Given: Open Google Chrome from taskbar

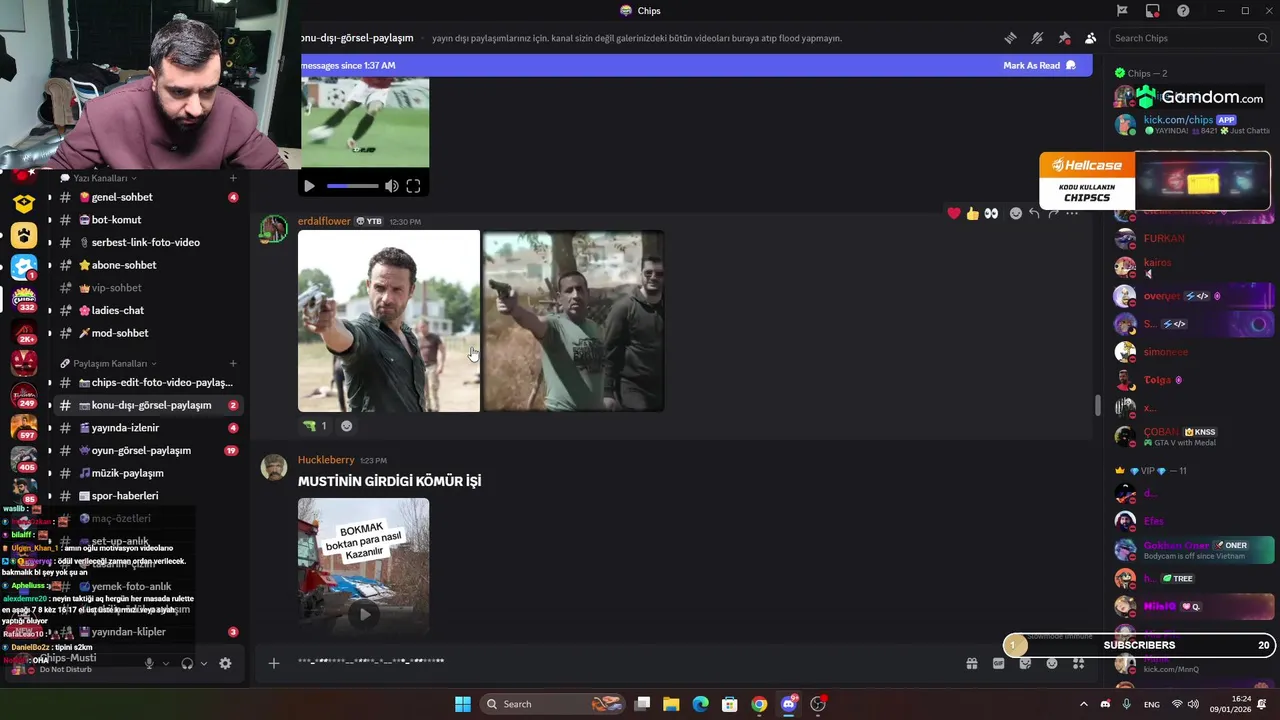Looking at the screenshot, I should click(x=759, y=704).
